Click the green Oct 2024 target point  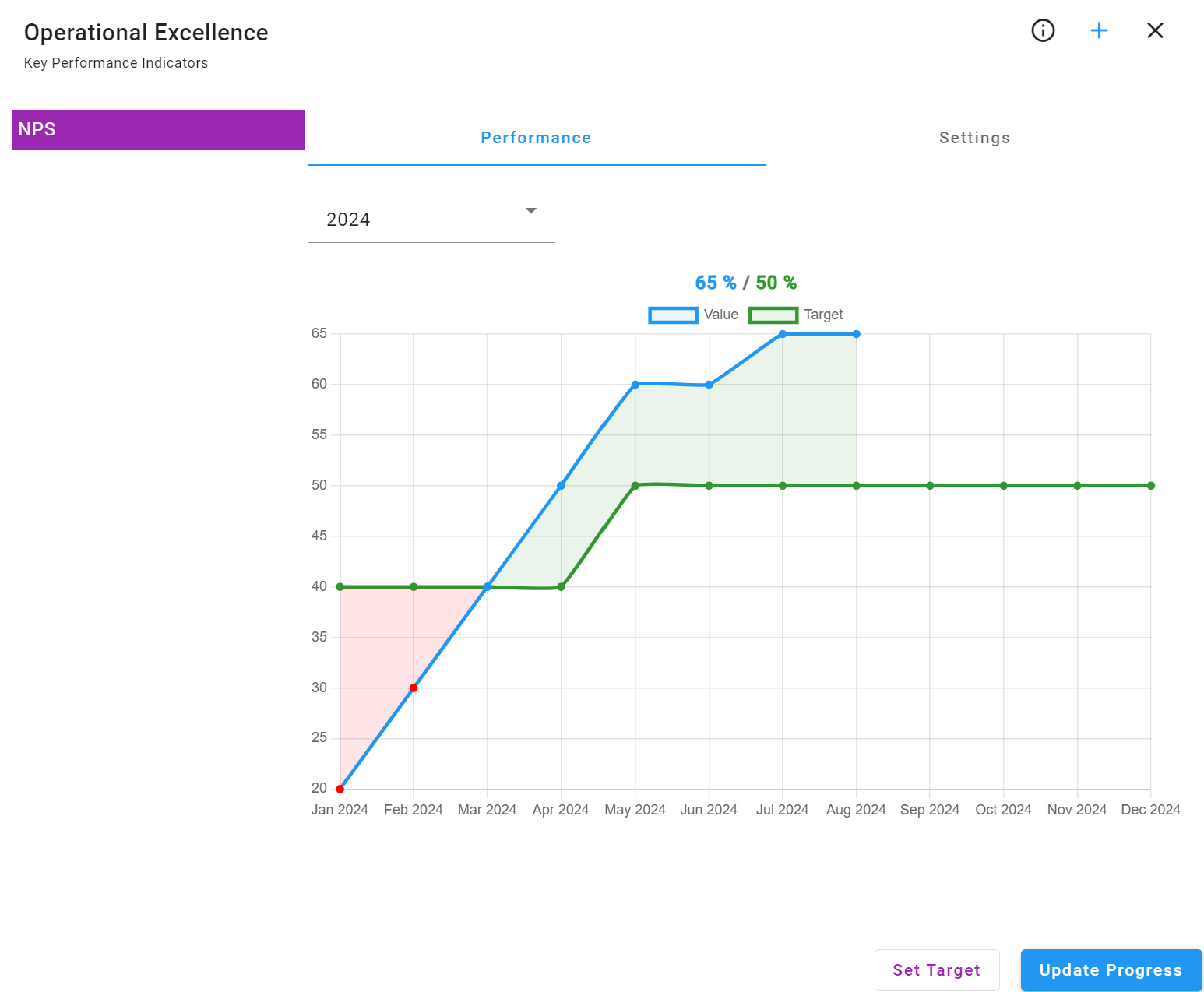(x=1003, y=486)
